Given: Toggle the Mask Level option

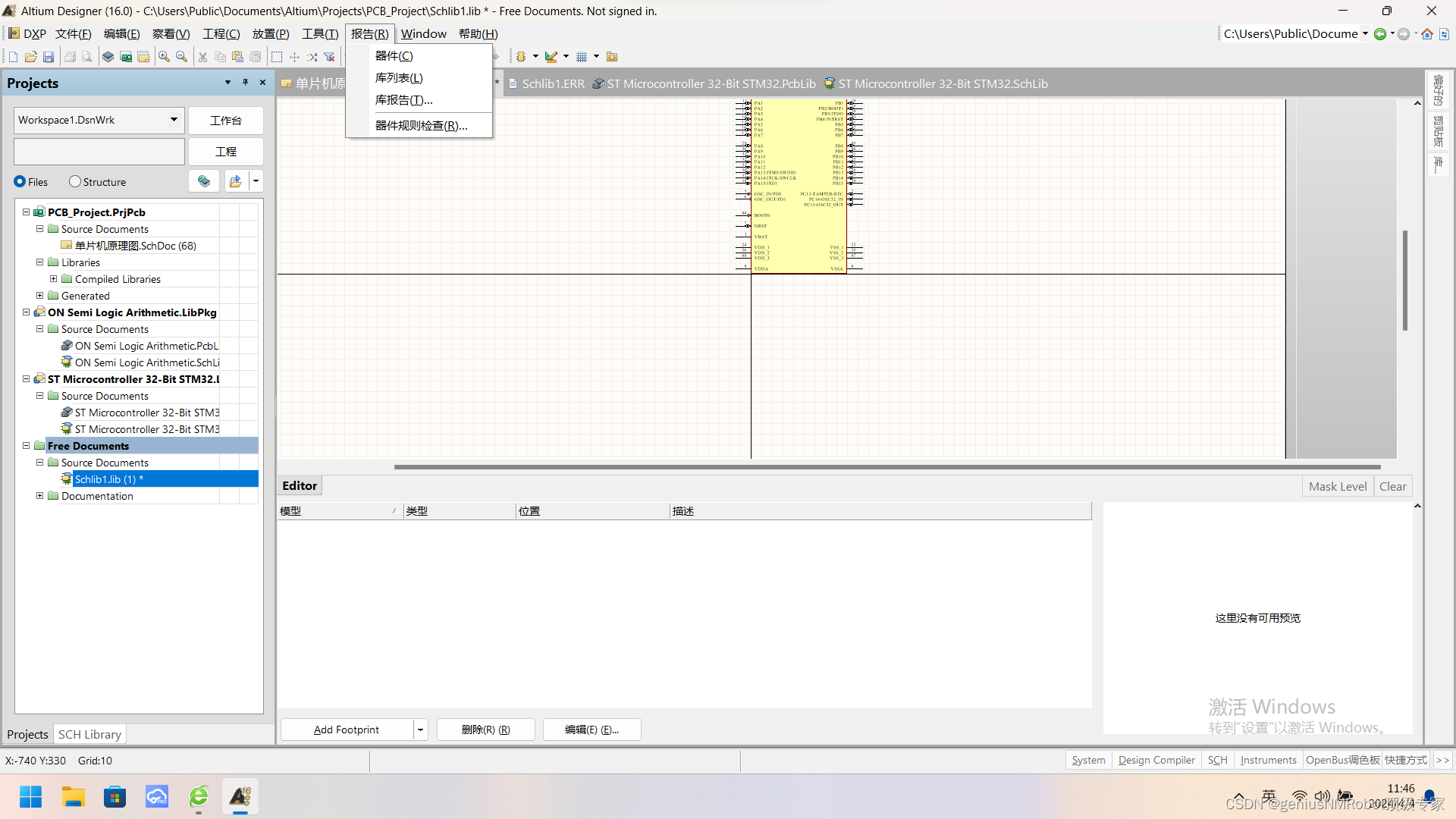Looking at the screenshot, I should coord(1337,485).
